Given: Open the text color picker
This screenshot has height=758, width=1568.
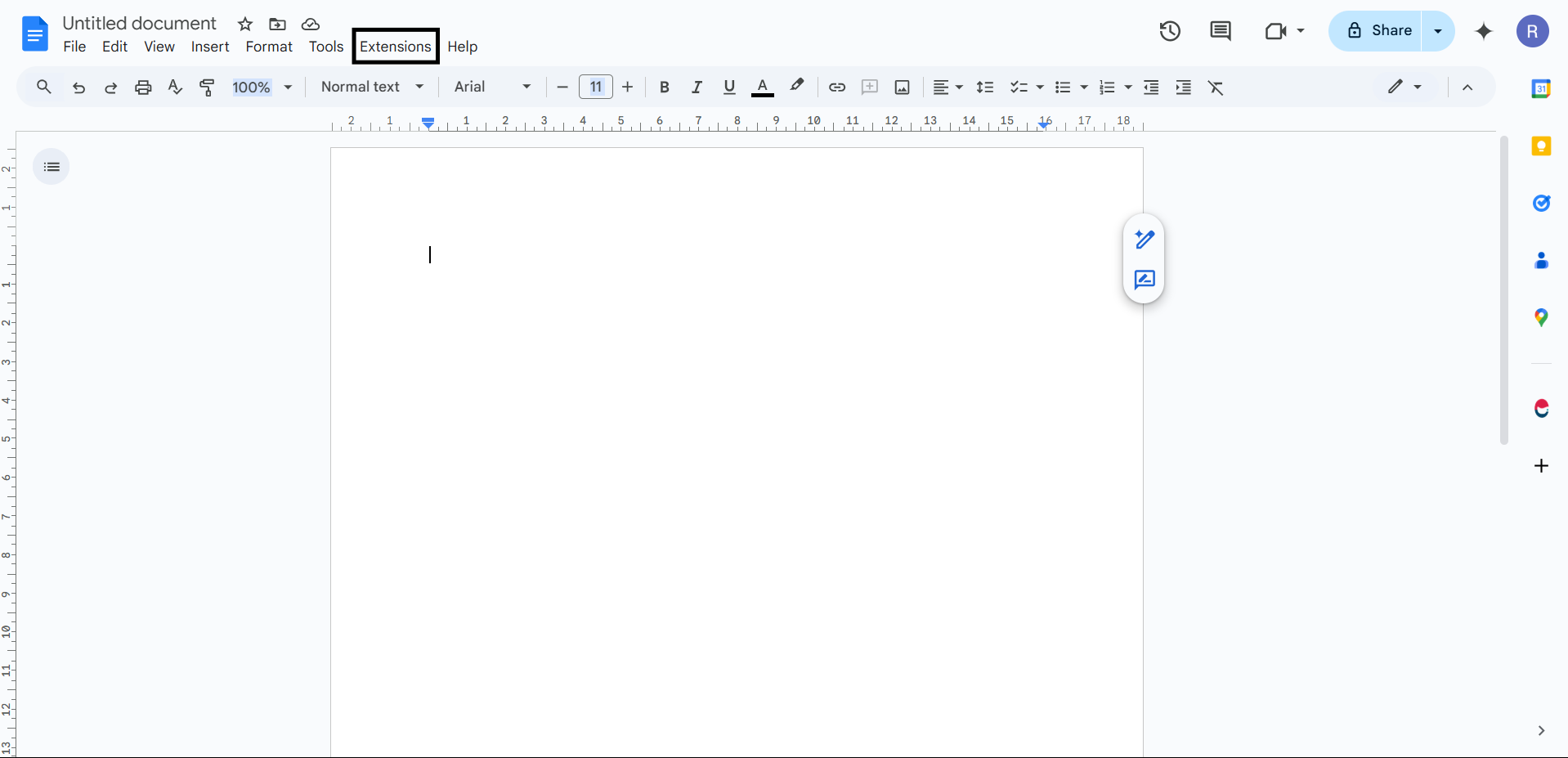Looking at the screenshot, I should (763, 87).
